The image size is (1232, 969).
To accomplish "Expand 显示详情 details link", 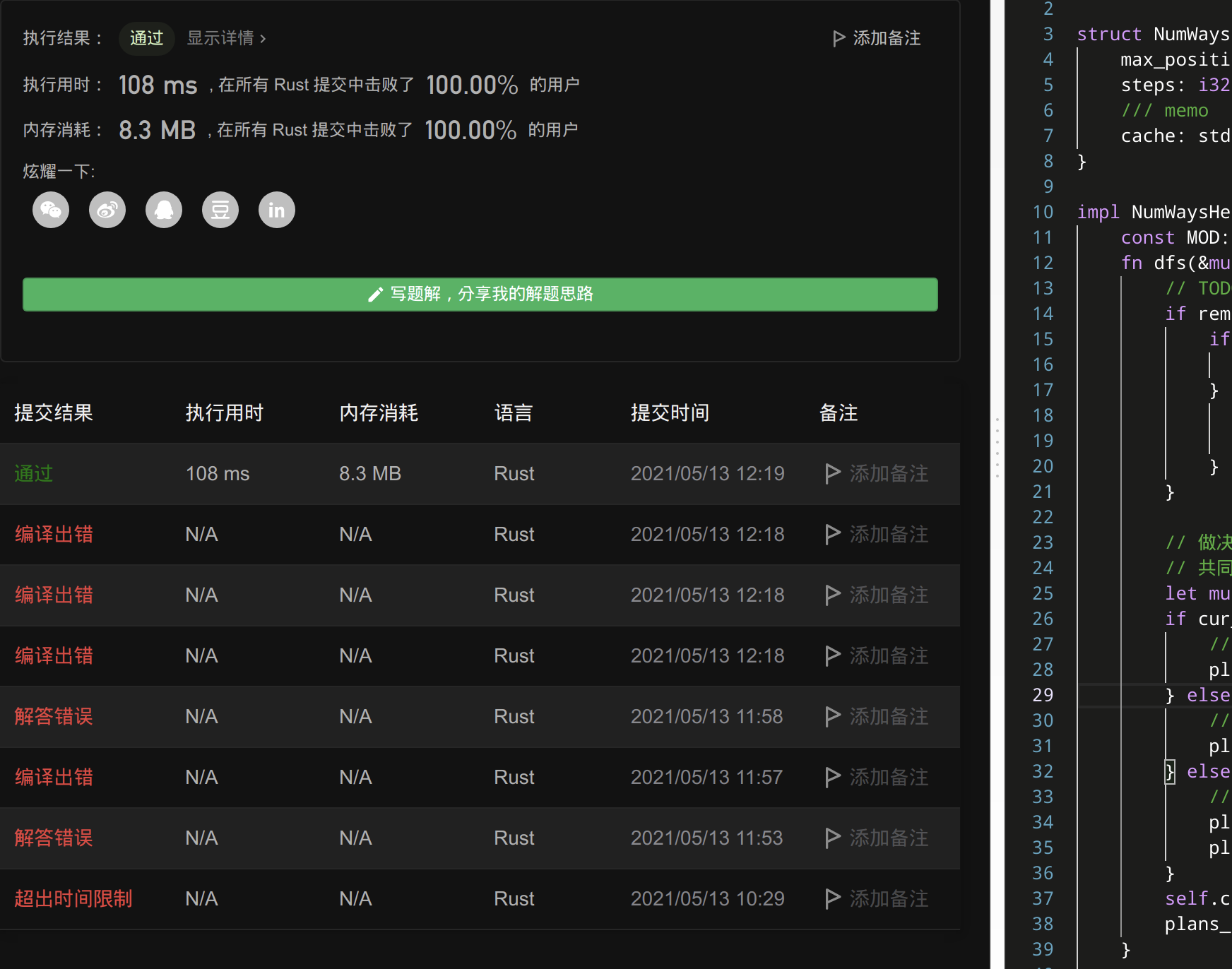I will [227, 38].
